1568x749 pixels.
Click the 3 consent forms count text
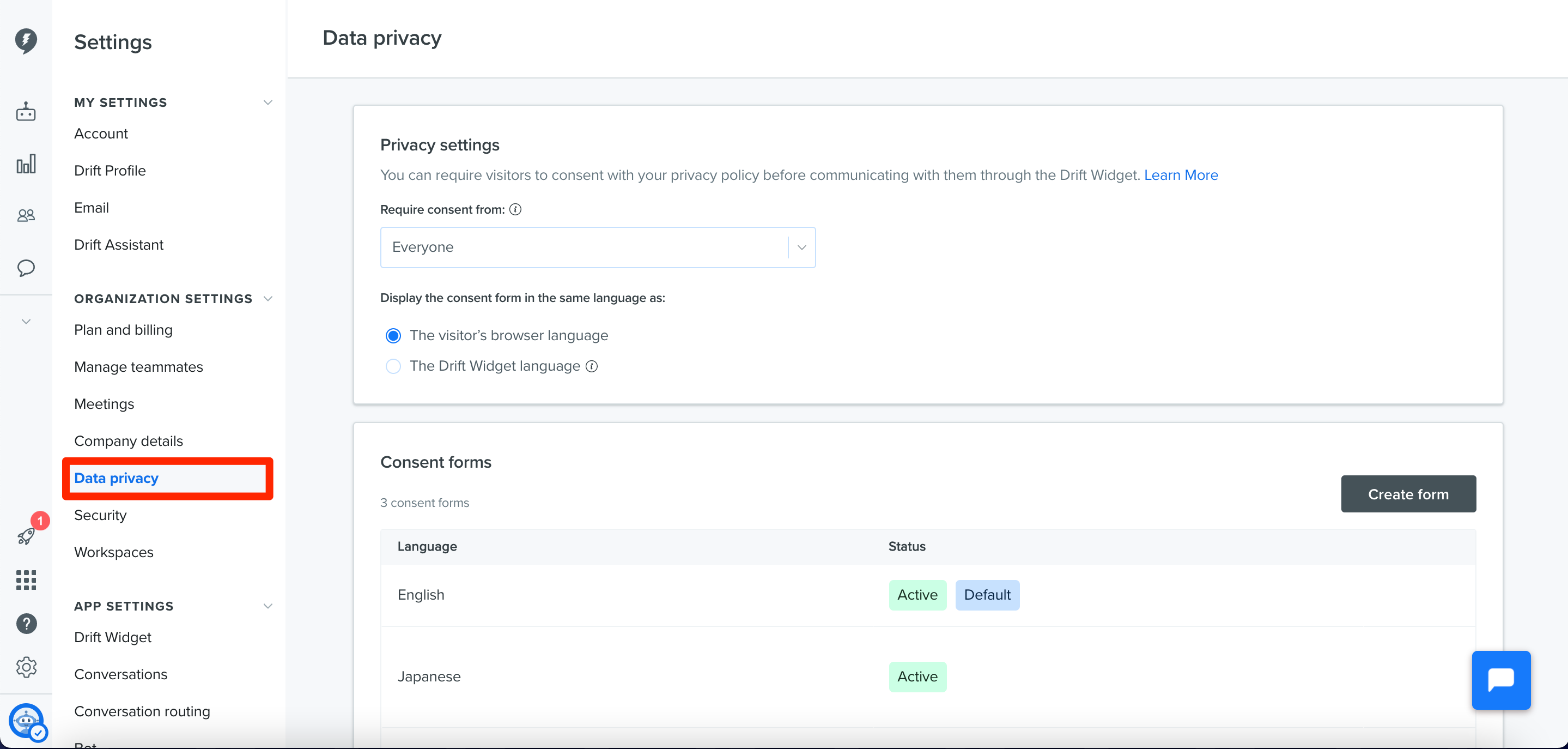coord(425,503)
